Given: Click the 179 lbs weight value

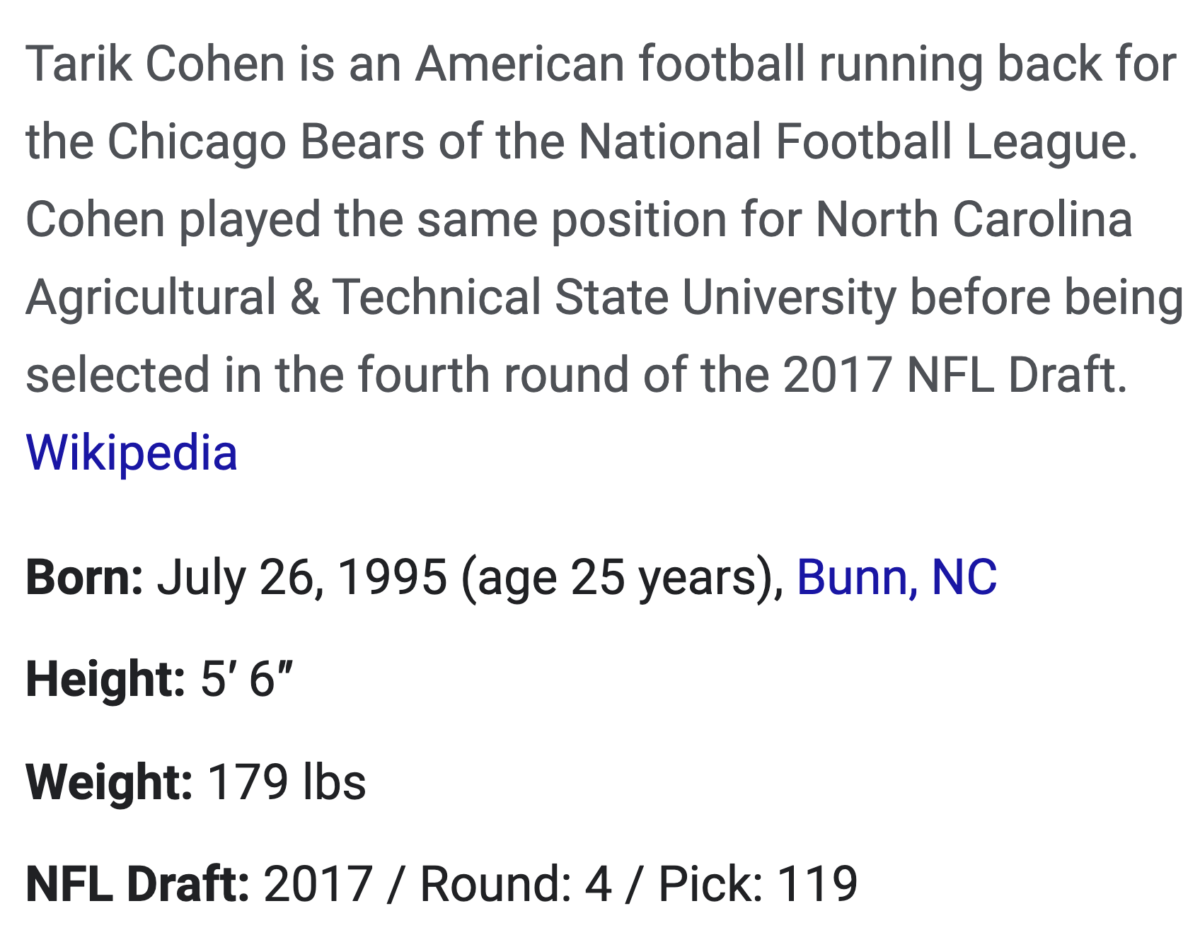Looking at the screenshot, I should [286, 782].
